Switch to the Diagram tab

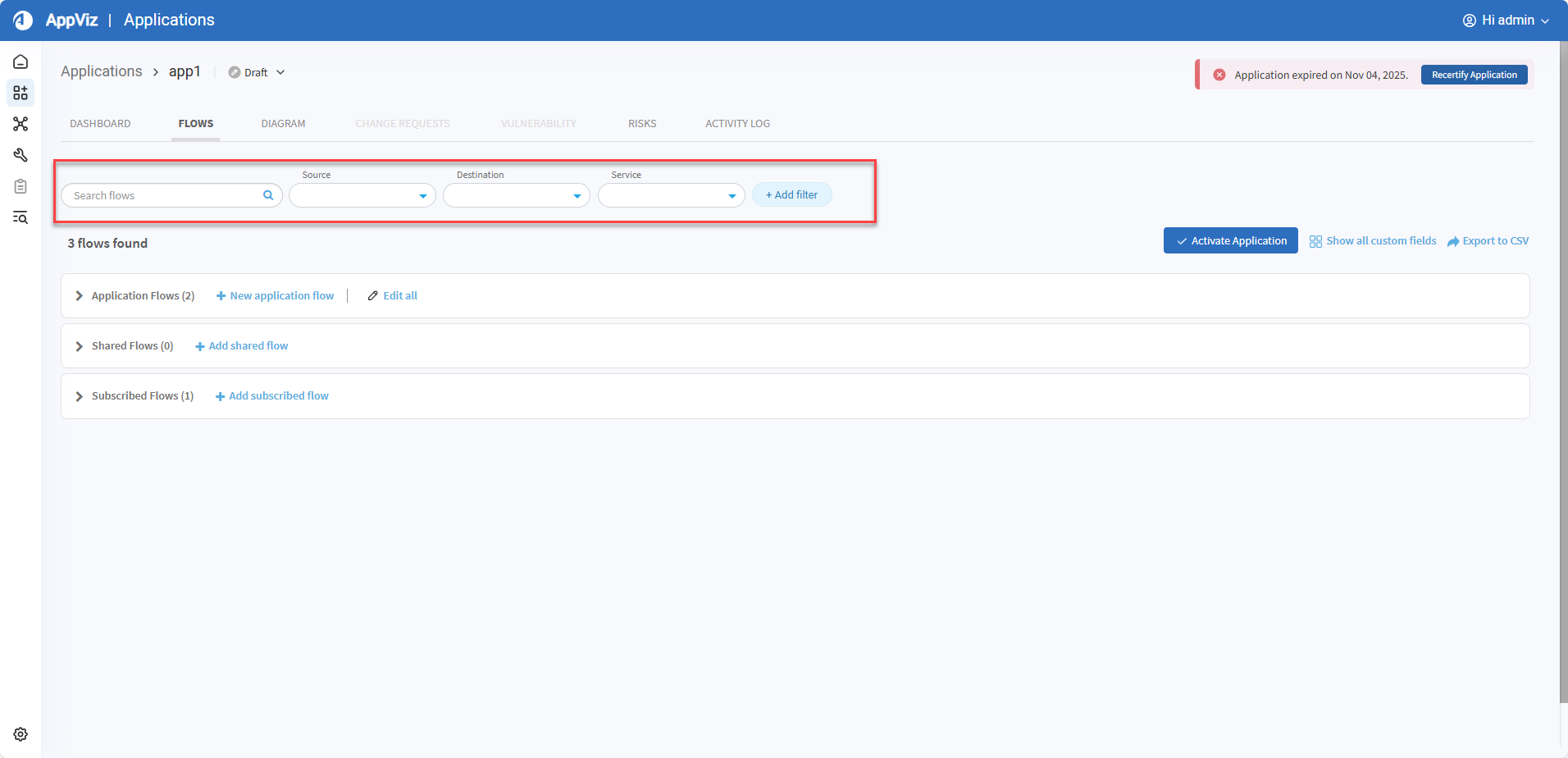point(283,124)
